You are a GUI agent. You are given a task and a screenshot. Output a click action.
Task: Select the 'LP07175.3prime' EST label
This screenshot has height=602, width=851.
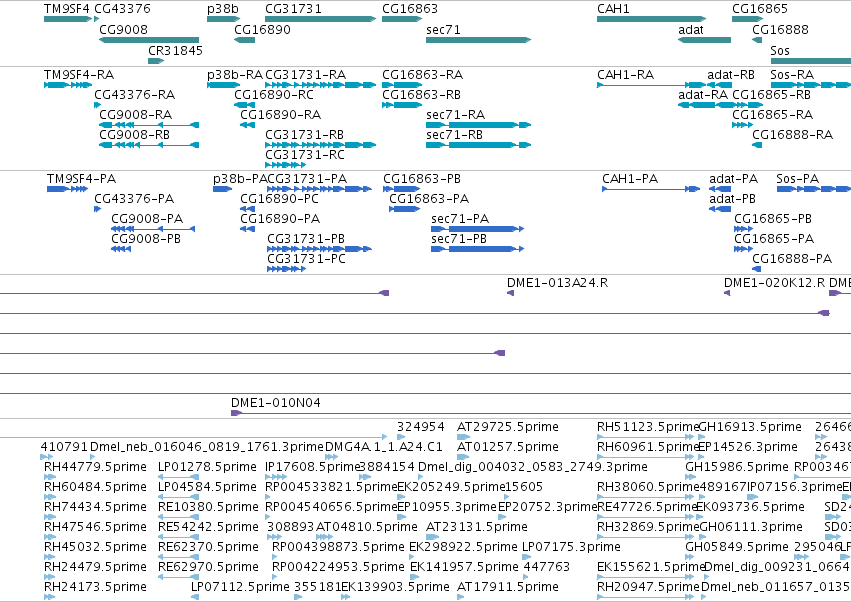(x=571, y=547)
